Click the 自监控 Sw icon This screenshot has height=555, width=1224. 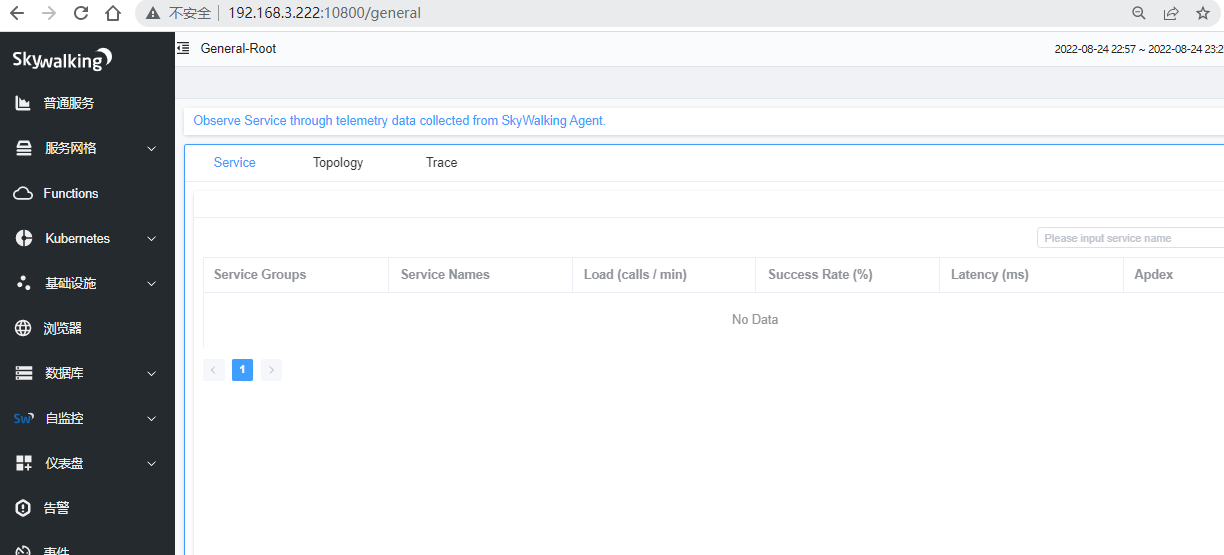coord(24,418)
